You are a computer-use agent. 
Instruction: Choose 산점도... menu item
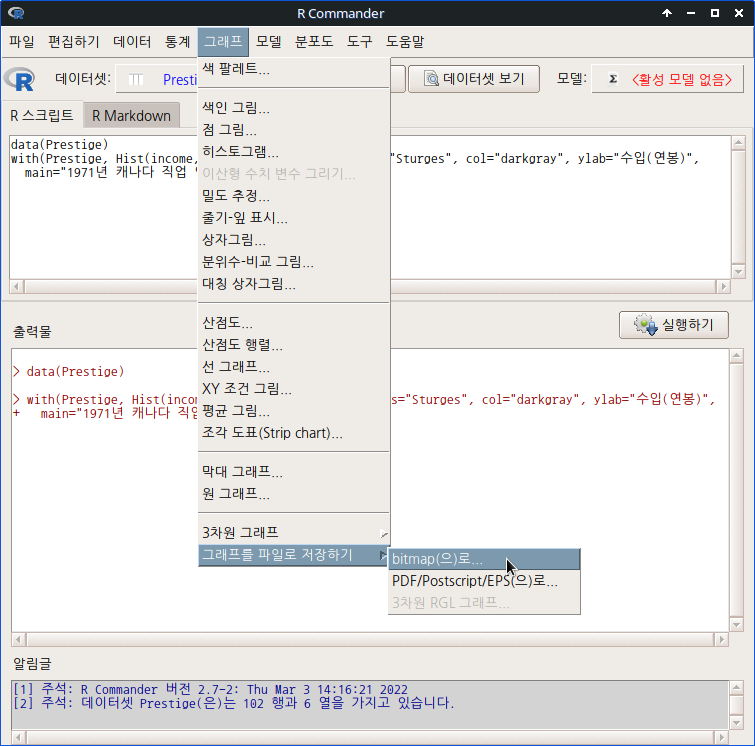pyautogui.click(x=293, y=323)
